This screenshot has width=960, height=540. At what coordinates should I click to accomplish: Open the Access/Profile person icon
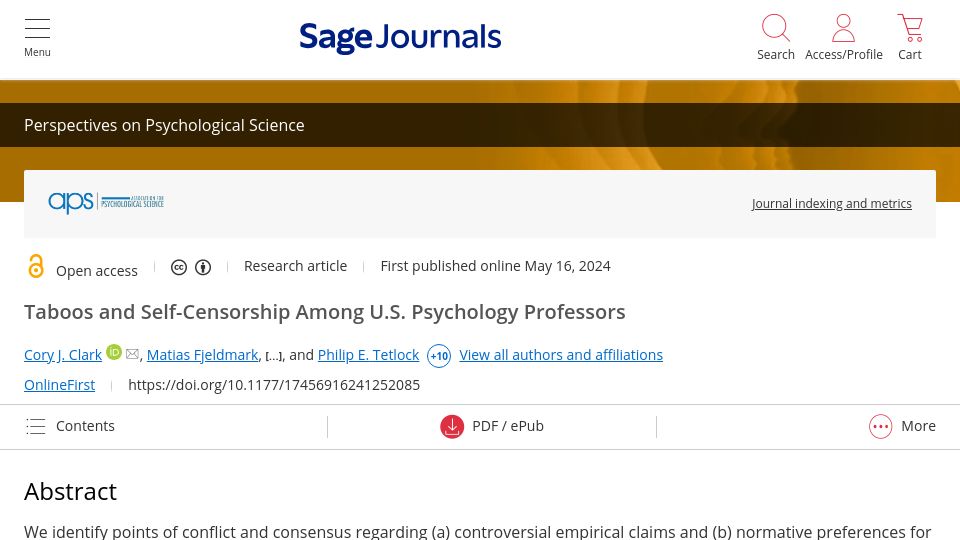(x=843, y=28)
